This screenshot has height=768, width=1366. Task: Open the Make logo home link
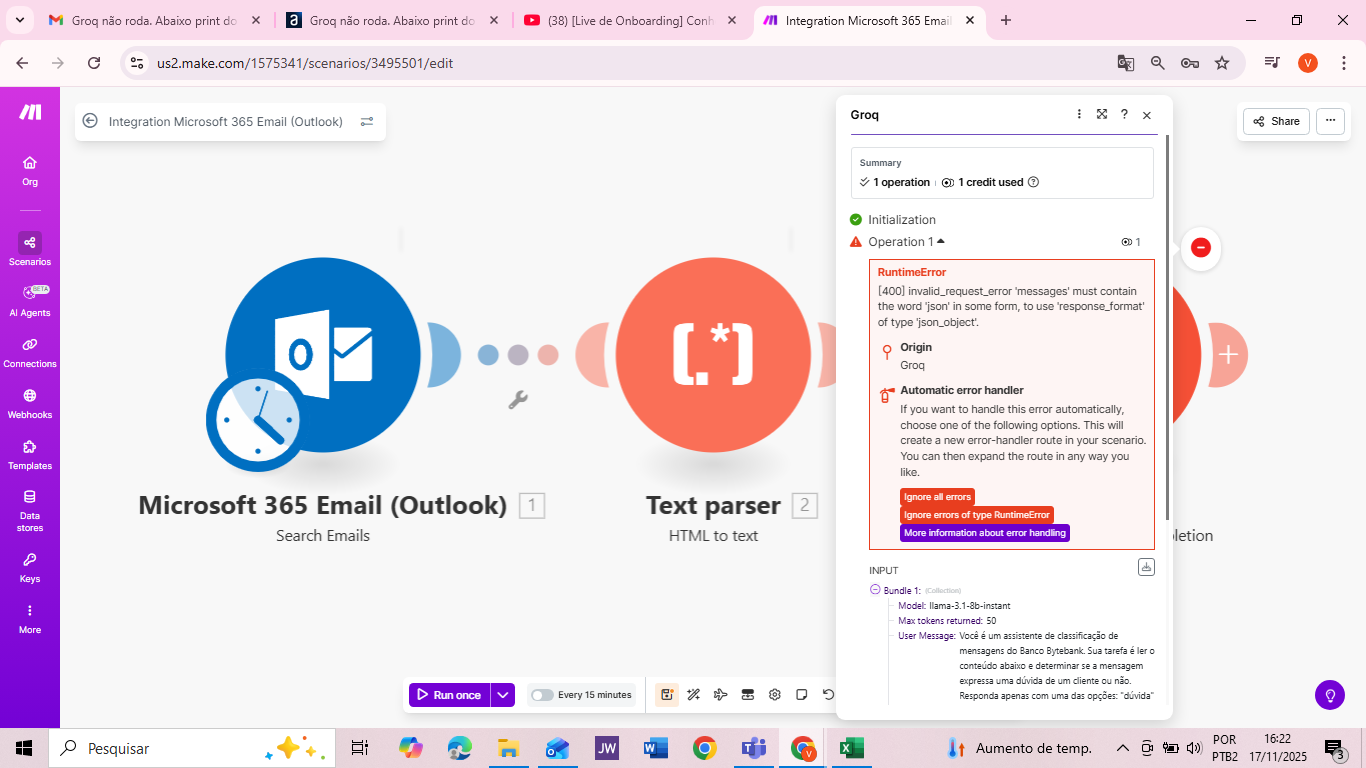pos(30,112)
